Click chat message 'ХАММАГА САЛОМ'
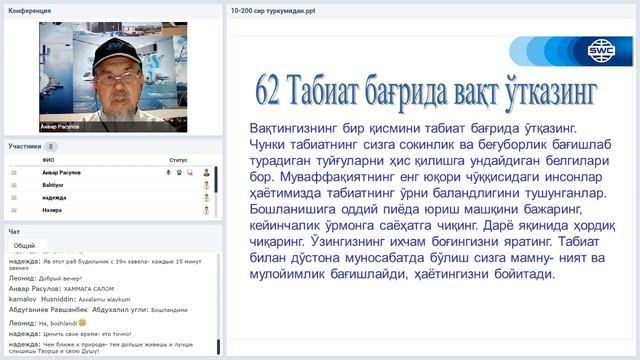640x360 pixels. point(89,289)
